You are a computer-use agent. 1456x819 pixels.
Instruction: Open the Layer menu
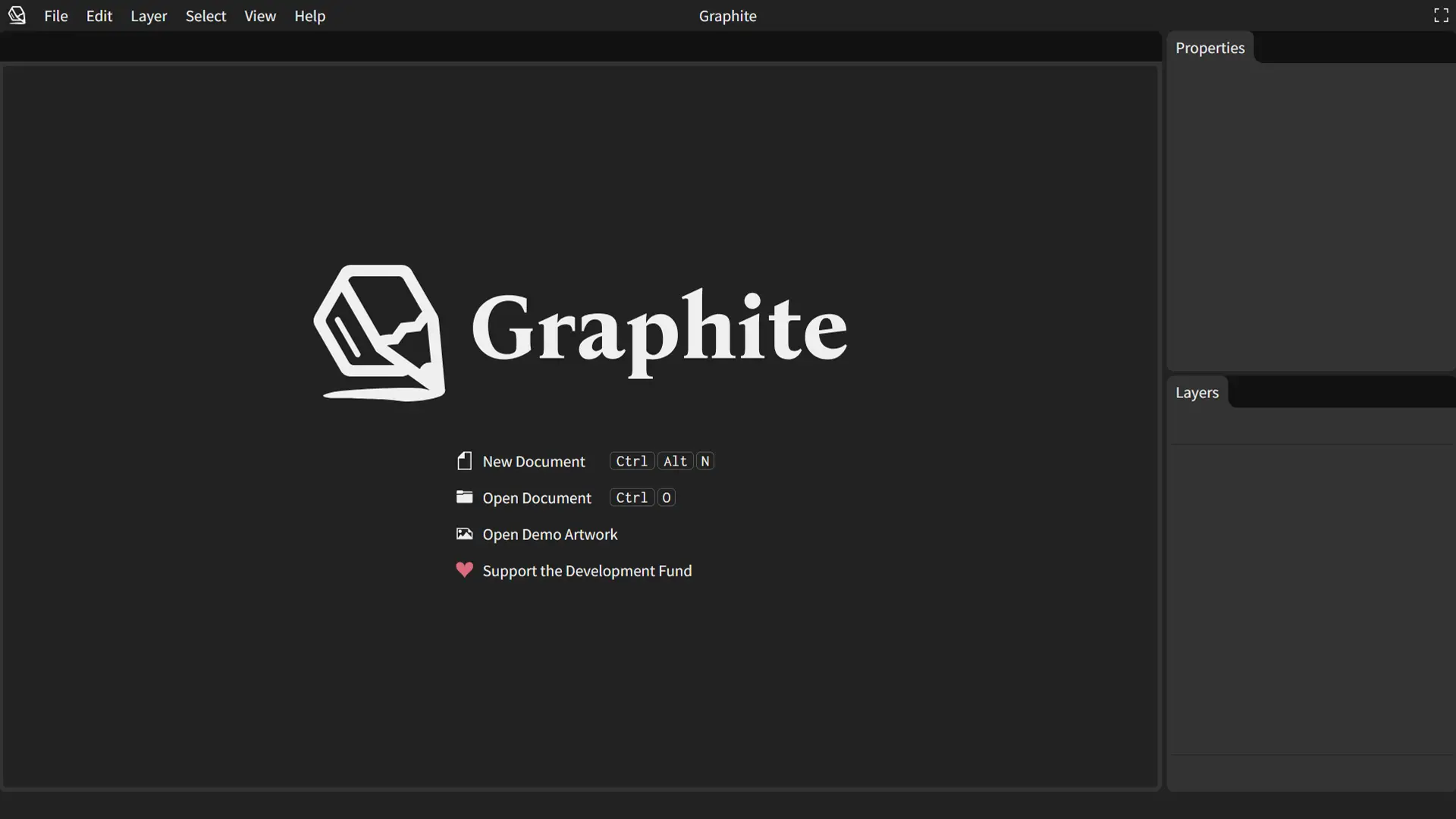(149, 16)
